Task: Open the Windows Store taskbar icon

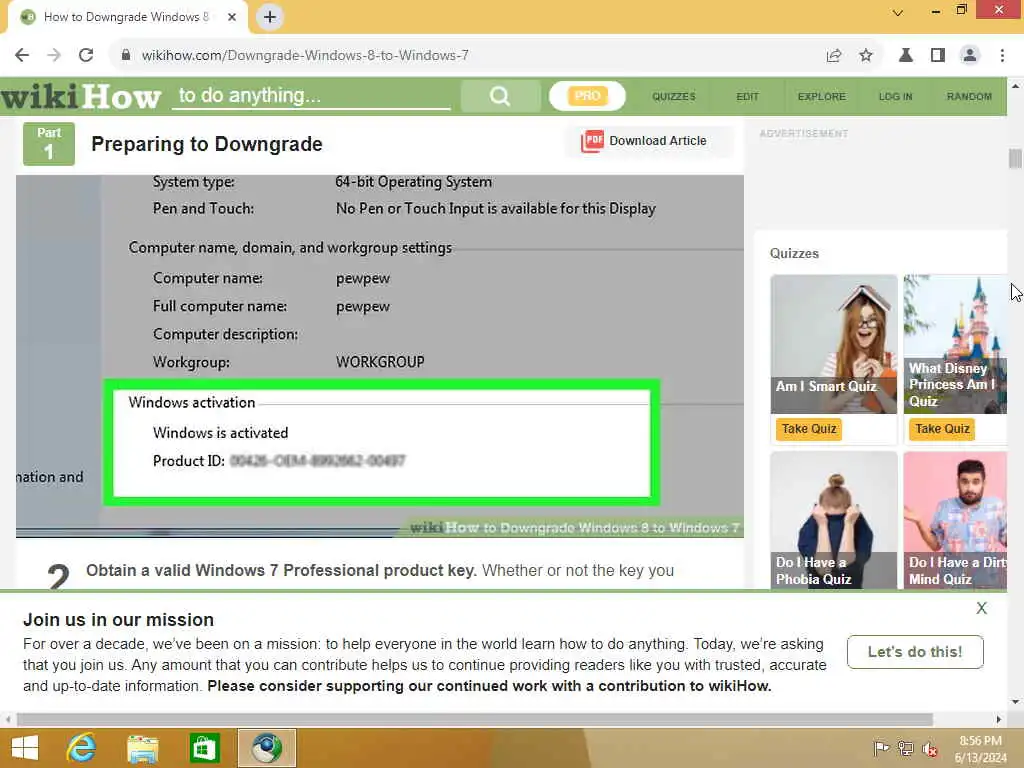Action: click(x=204, y=748)
